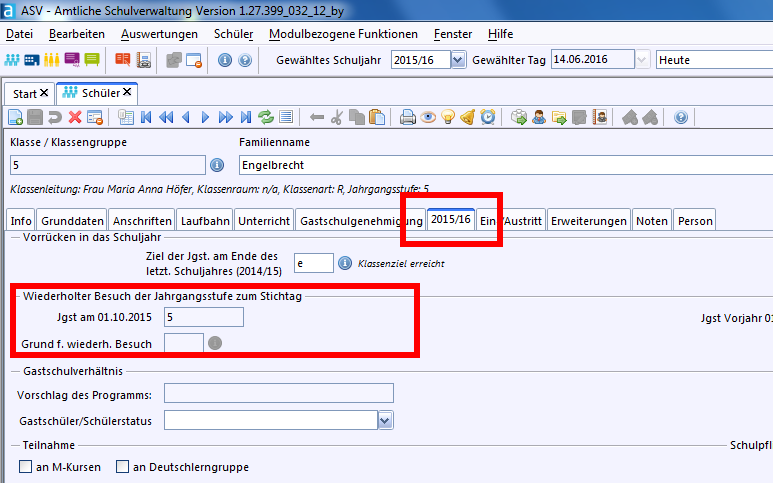This screenshot has width=773, height=483.
Task: Click the printer icon
Action: (x=408, y=117)
